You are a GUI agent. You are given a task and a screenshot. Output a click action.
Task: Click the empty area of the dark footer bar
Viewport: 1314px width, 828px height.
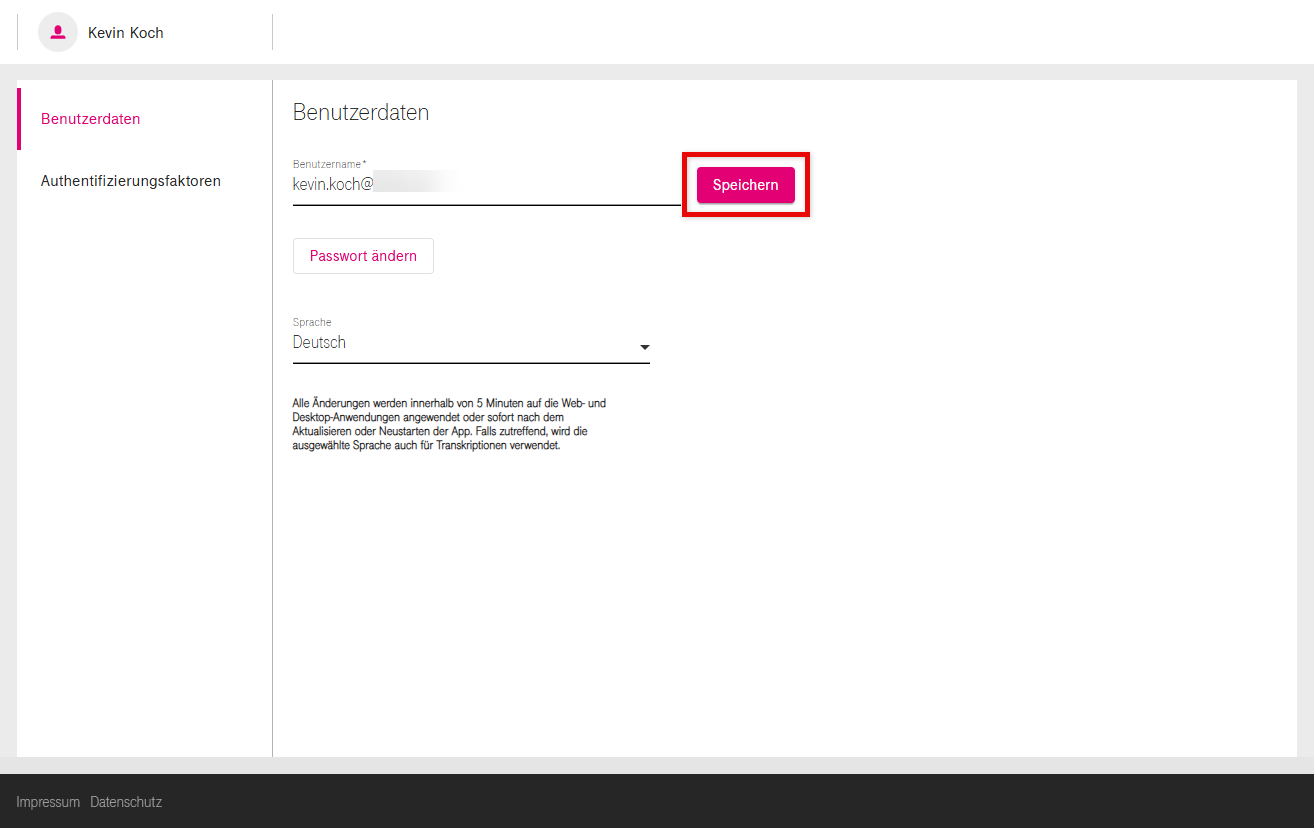click(x=700, y=801)
